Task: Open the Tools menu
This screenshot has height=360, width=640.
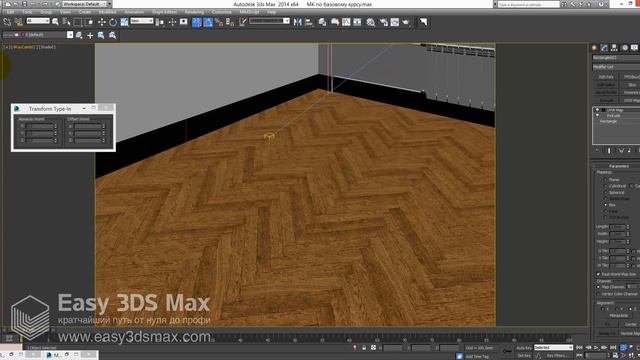Action: pyautogui.click(x=27, y=12)
